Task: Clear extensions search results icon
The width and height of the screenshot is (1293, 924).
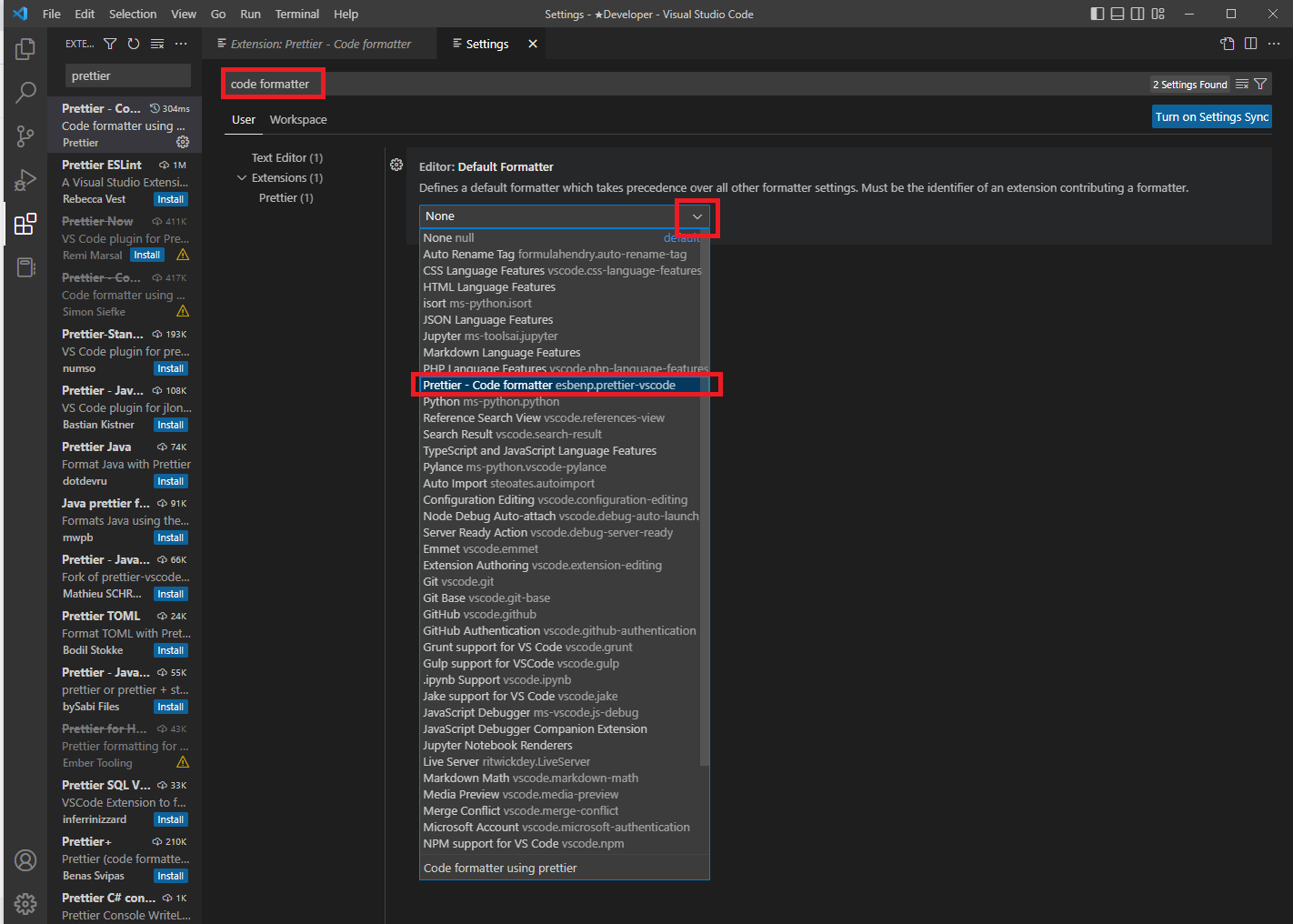Action: tap(157, 44)
